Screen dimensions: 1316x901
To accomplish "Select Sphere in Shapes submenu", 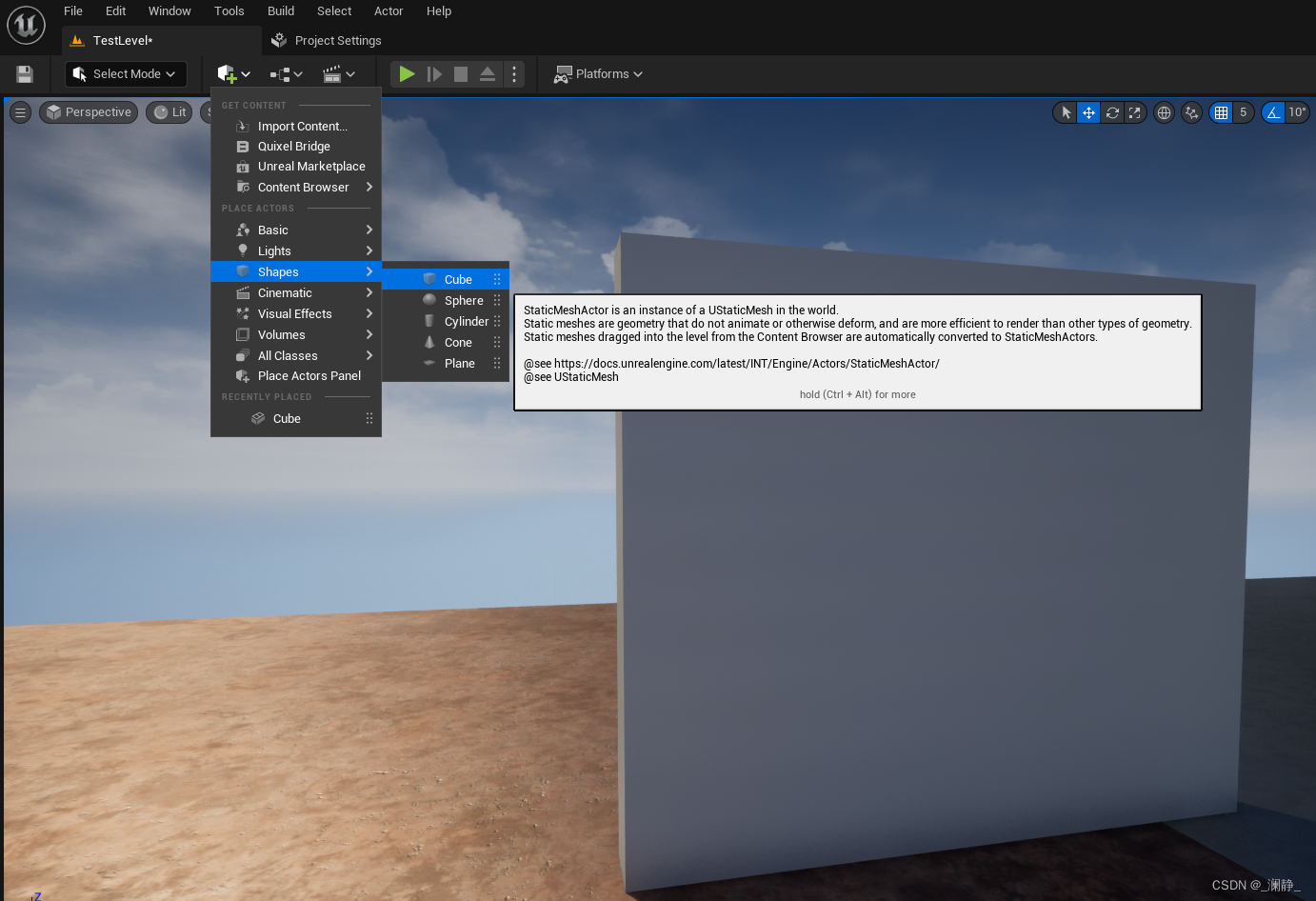I will [x=446, y=301].
